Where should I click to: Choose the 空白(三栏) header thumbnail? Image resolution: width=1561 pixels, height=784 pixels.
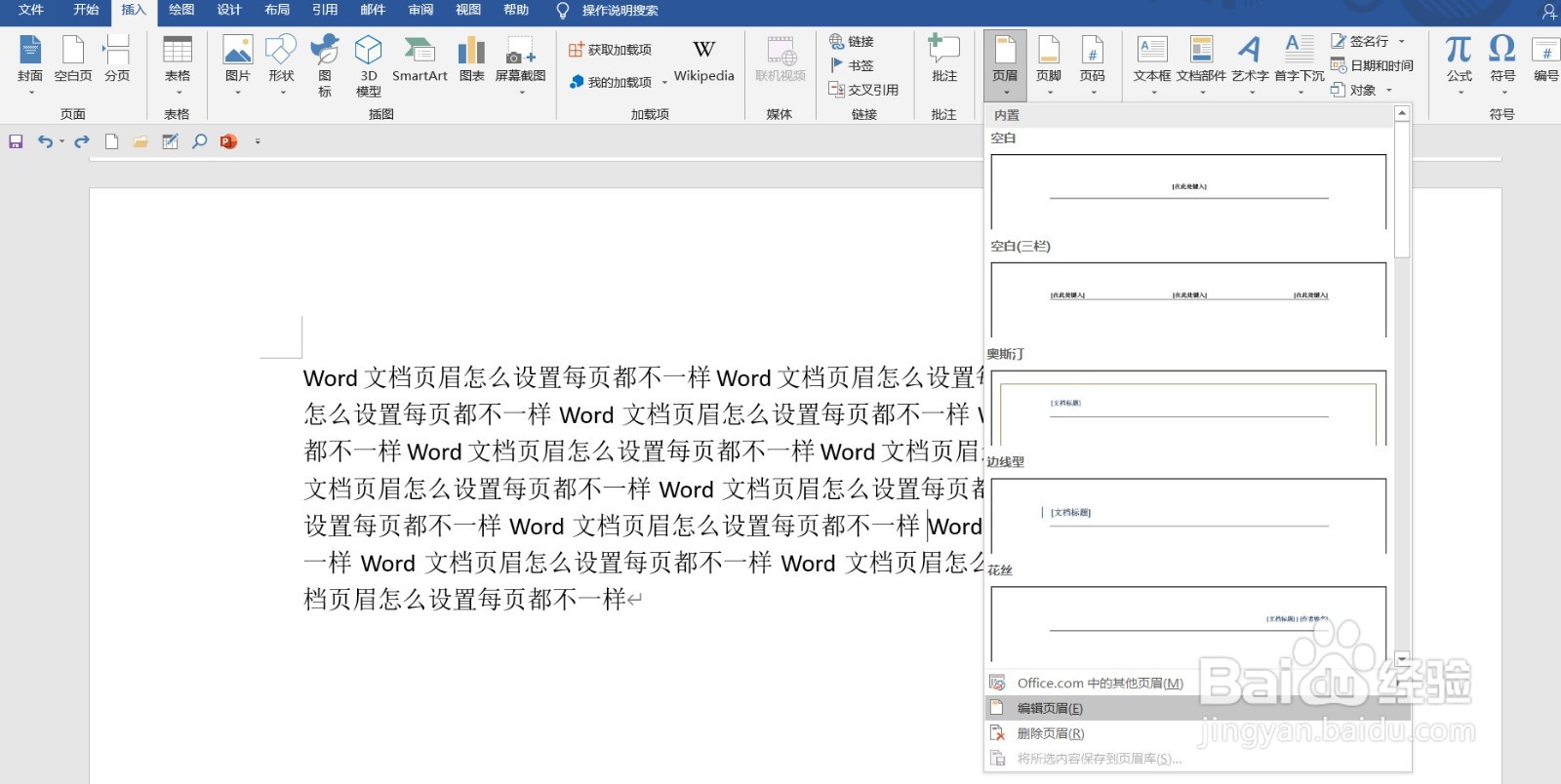1188,299
